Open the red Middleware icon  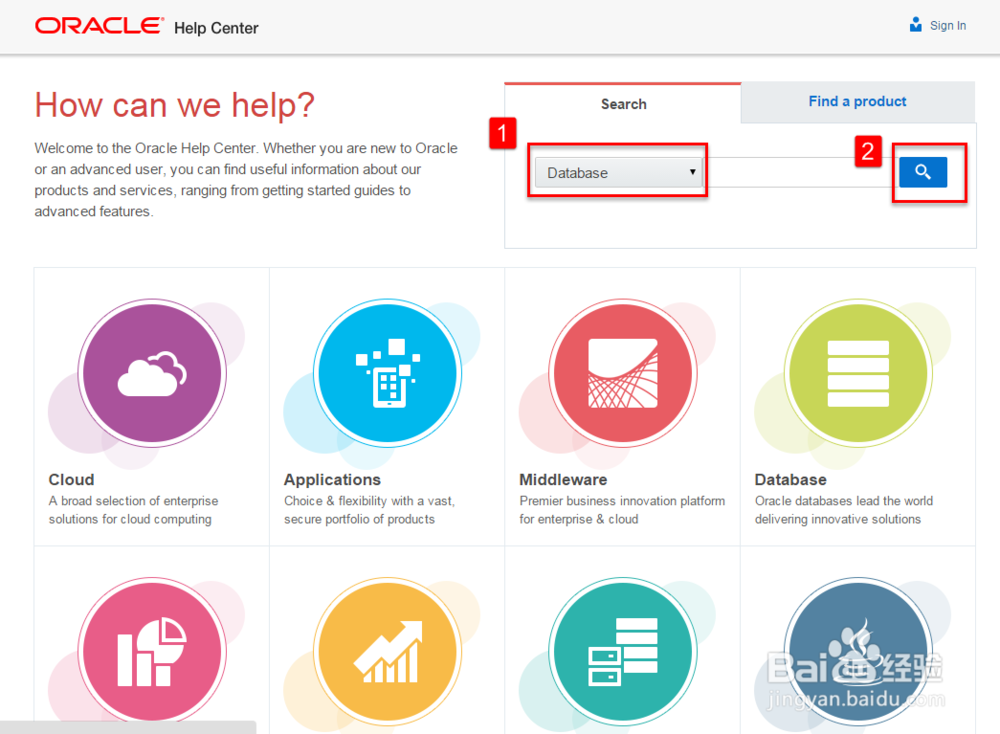(x=622, y=373)
